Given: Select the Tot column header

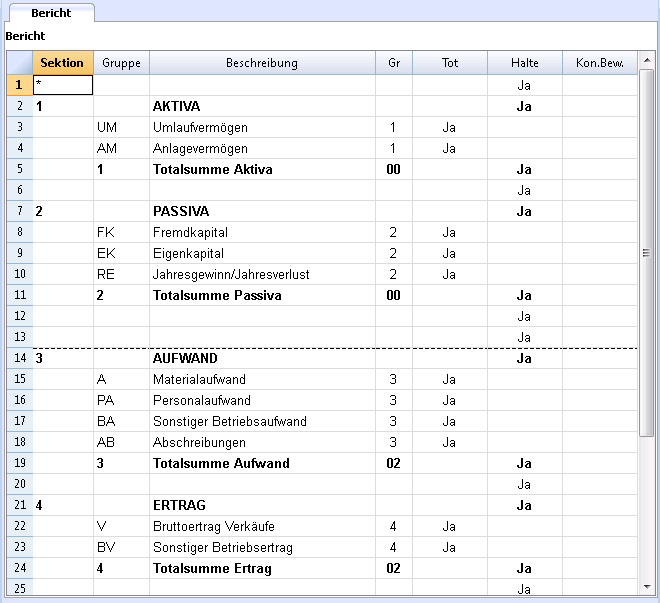Looking at the screenshot, I should click(450, 63).
